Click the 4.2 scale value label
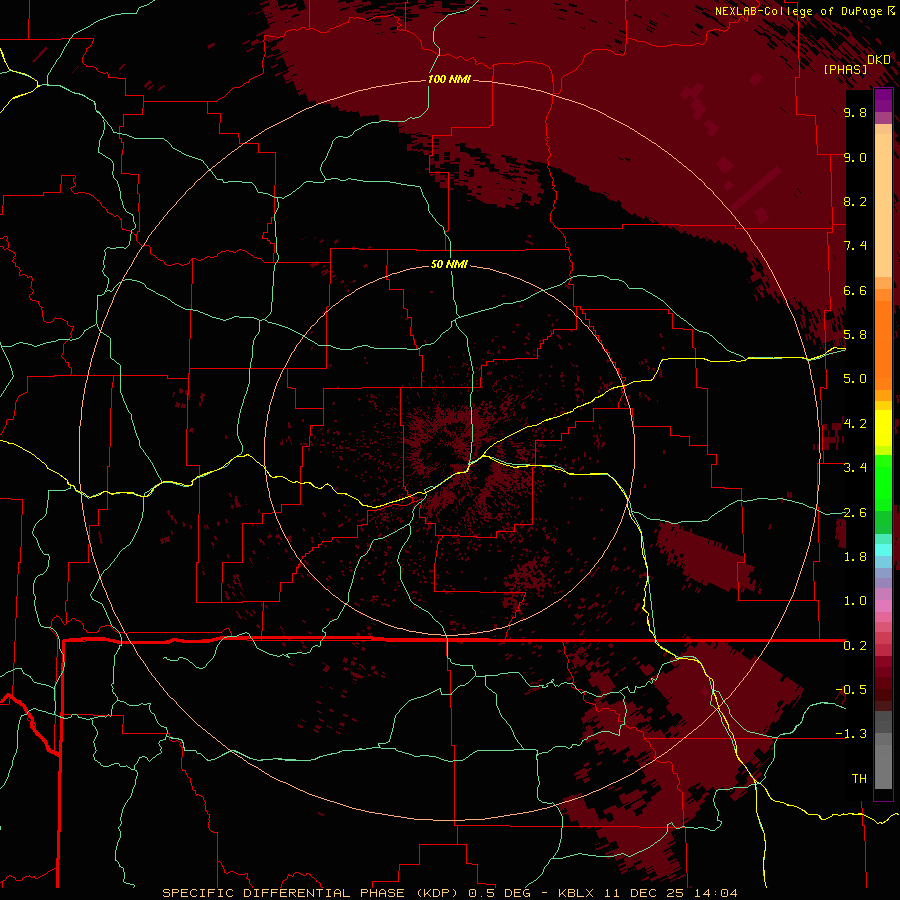The width and height of the screenshot is (900, 900). [x=855, y=424]
